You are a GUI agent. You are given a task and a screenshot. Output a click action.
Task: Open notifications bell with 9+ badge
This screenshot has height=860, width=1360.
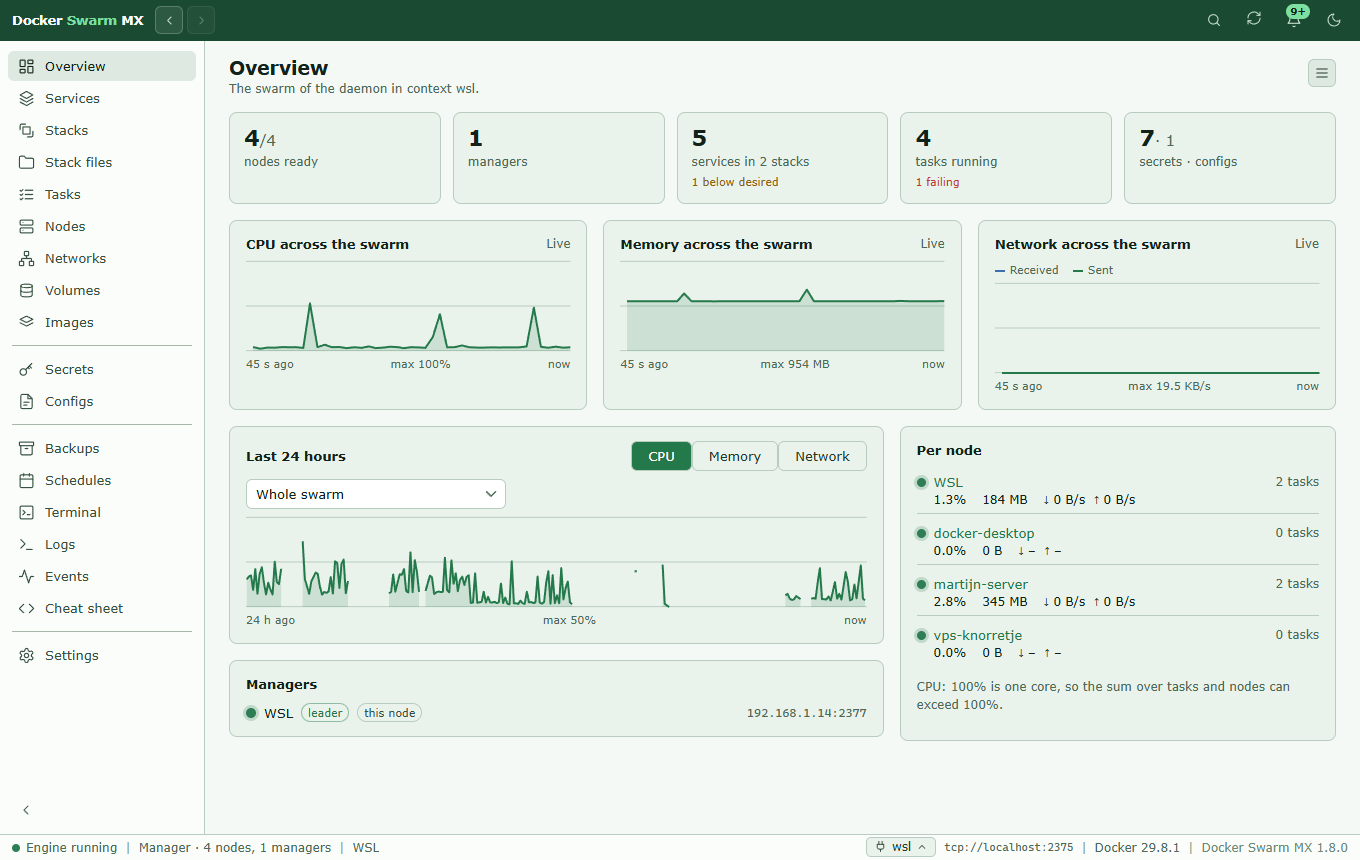pos(1295,18)
